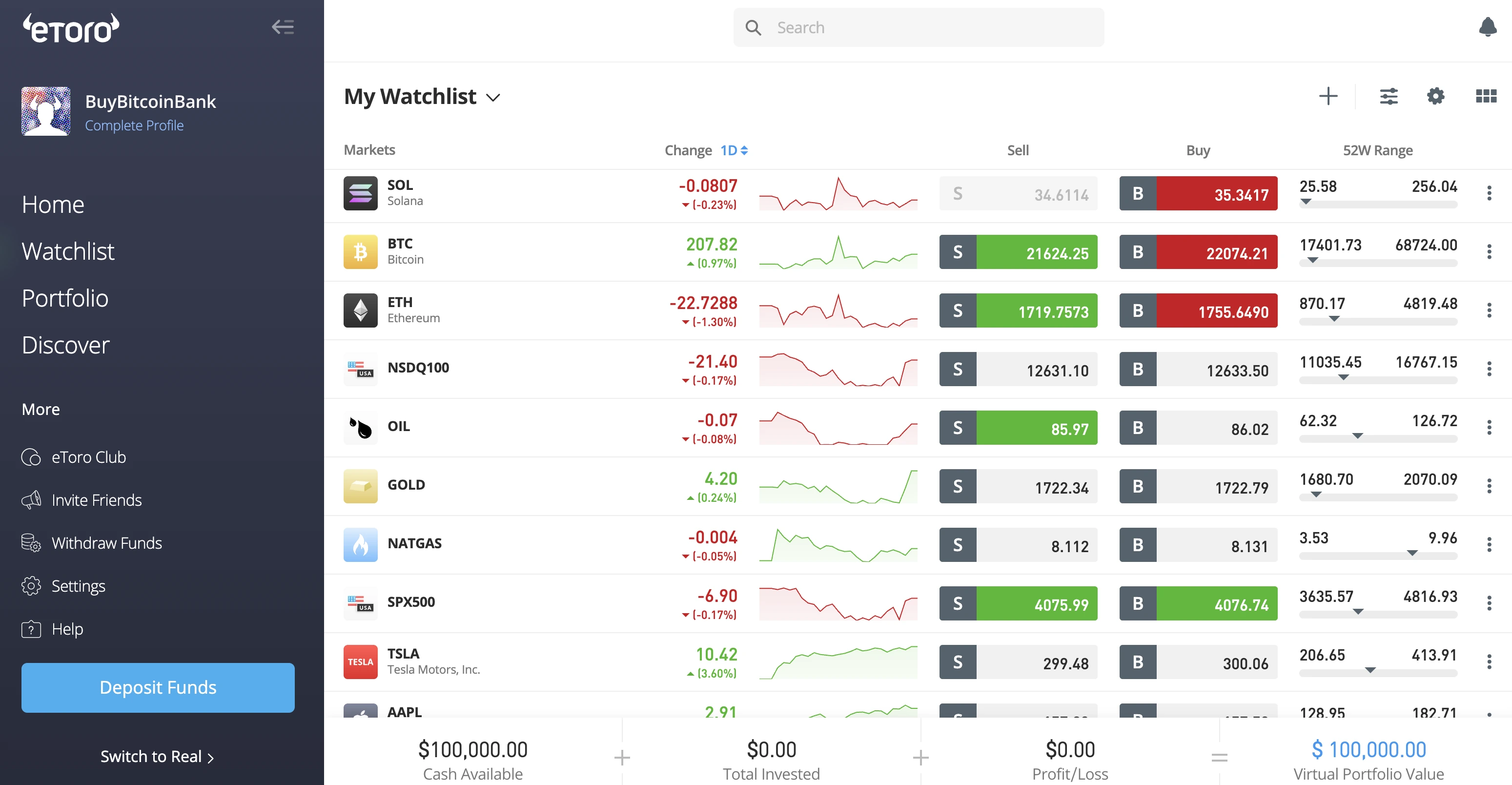Viewport: 1512px width, 785px height.
Task: Buy NATGAS at 8.131
Action: pyautogui.click(x=1199, y=545)
